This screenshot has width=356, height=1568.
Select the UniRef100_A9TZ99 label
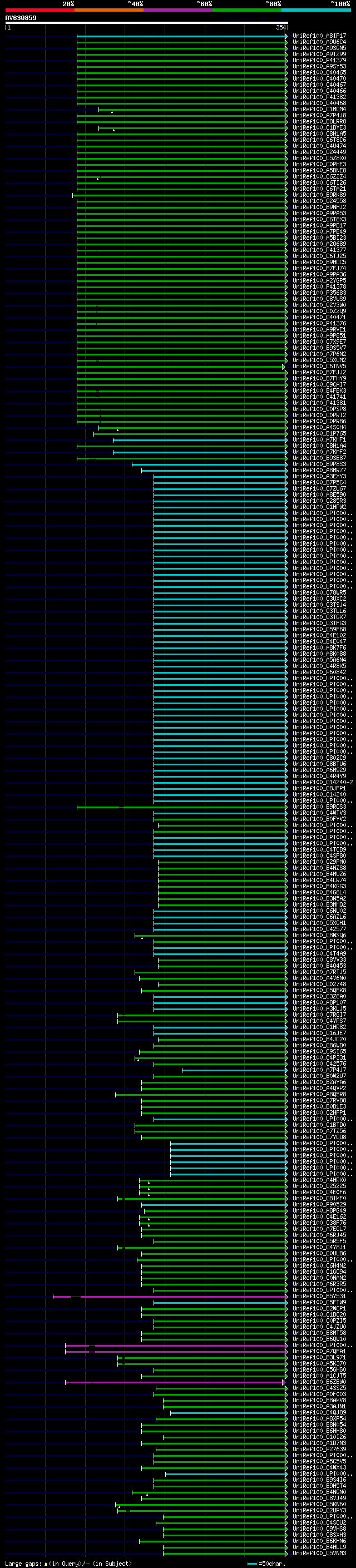pyautogui.click(x=319, y=54)
